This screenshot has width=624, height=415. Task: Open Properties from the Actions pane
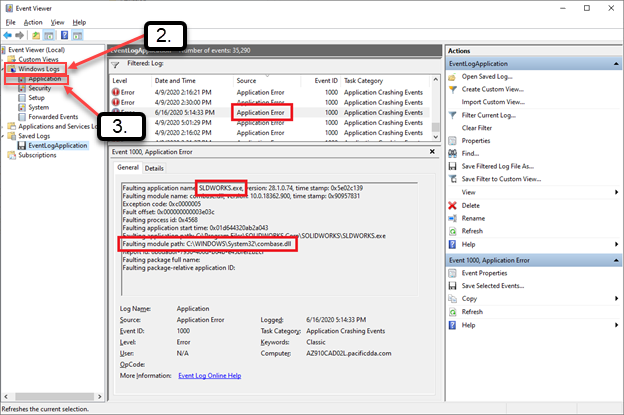tap(476, 140)
